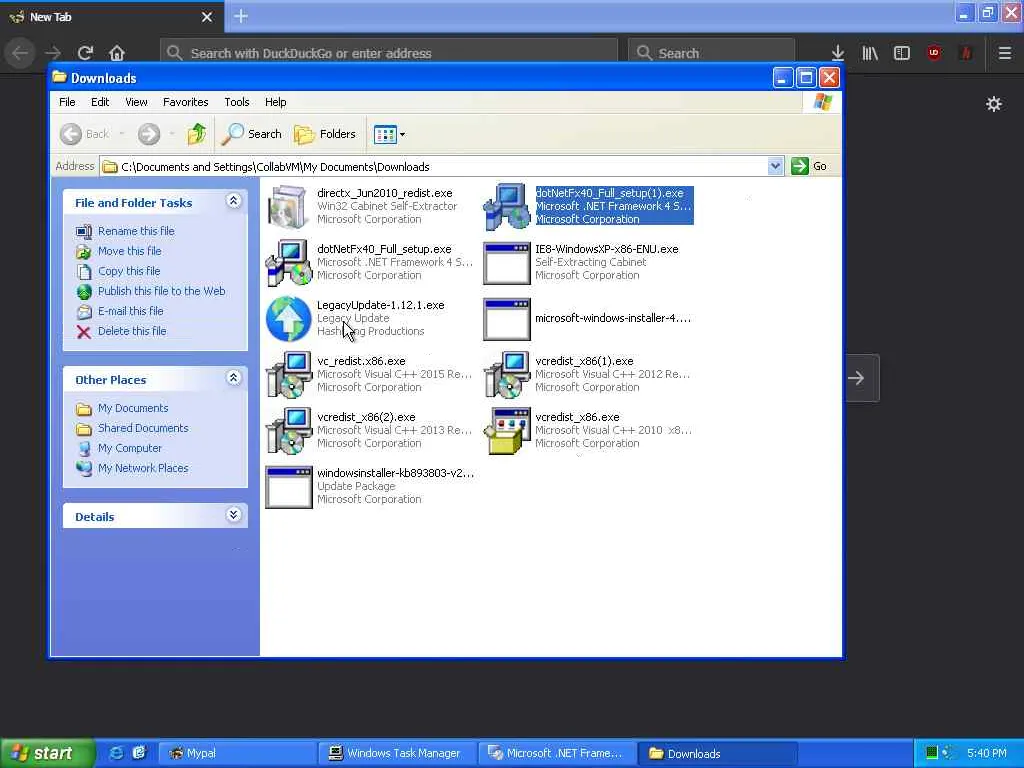Reload the page in Mypal browser

click(x=85, y=53)
